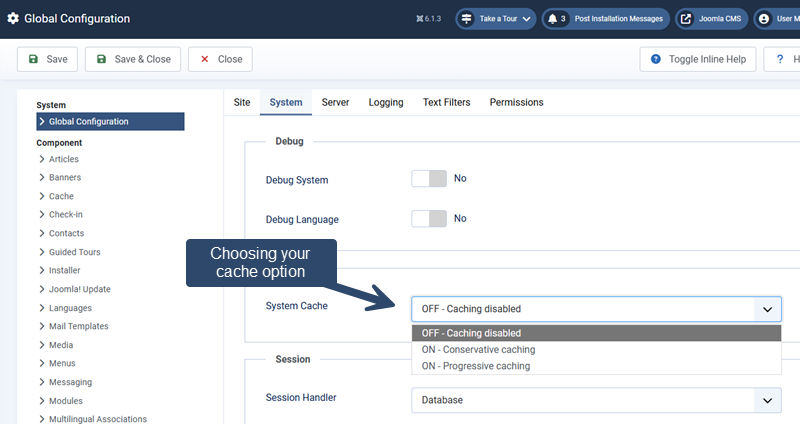Viewport: 800px width, 424px height.
Task: Open Articles component settings
Action: click(x=64, y=159)
